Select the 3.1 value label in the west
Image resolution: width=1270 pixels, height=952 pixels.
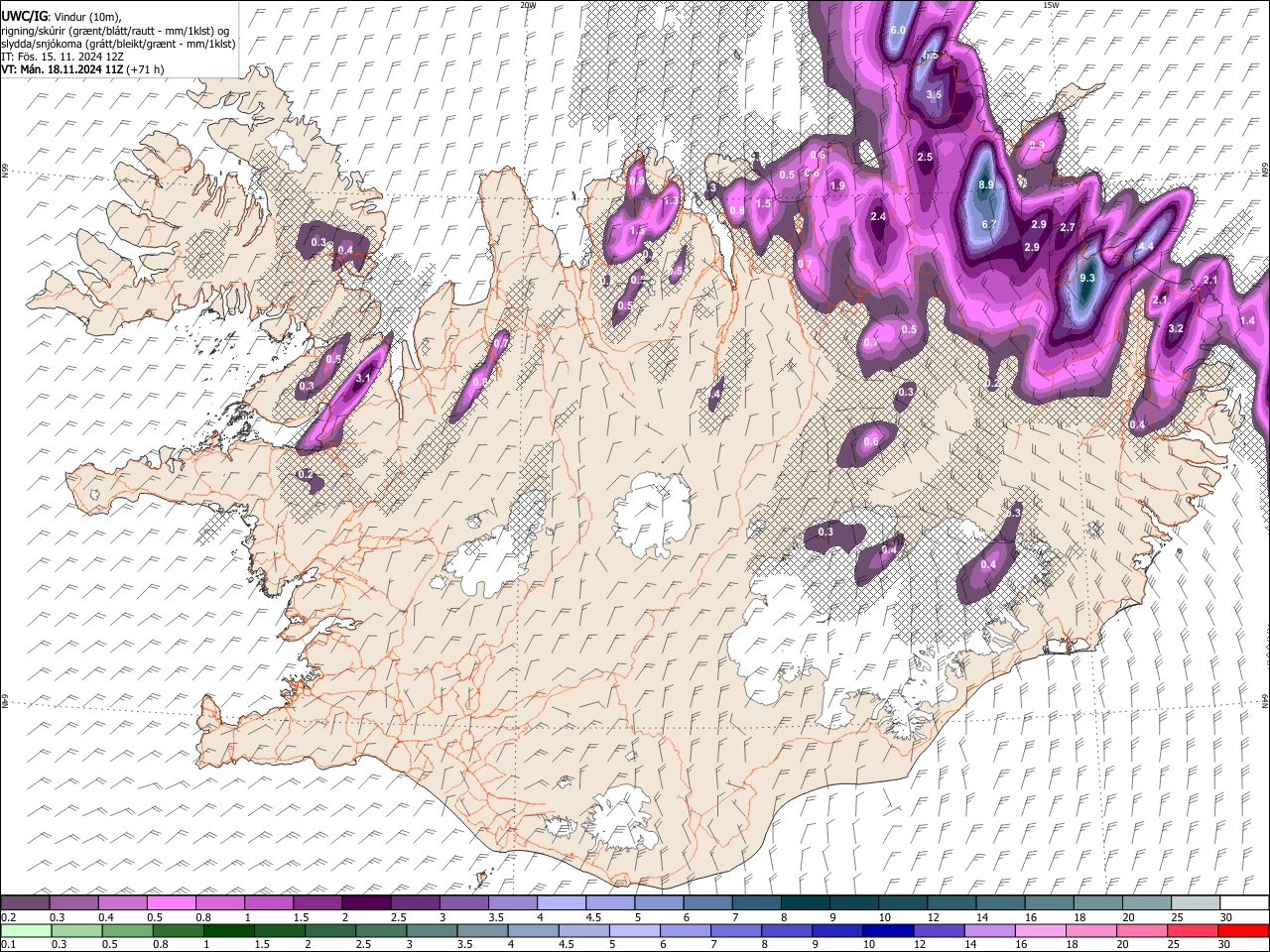point(363,378)
